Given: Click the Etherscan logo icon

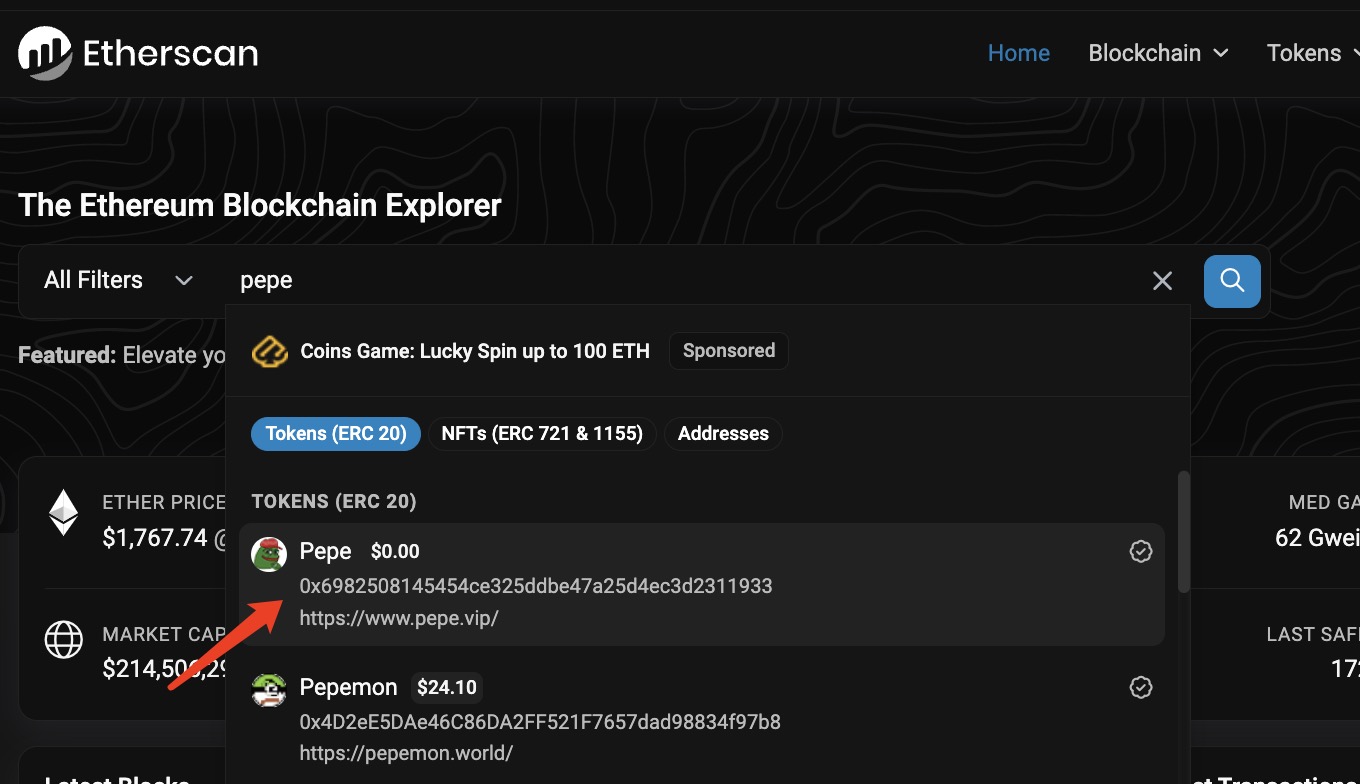Looking at the screenshot, I should coord(45,53).
